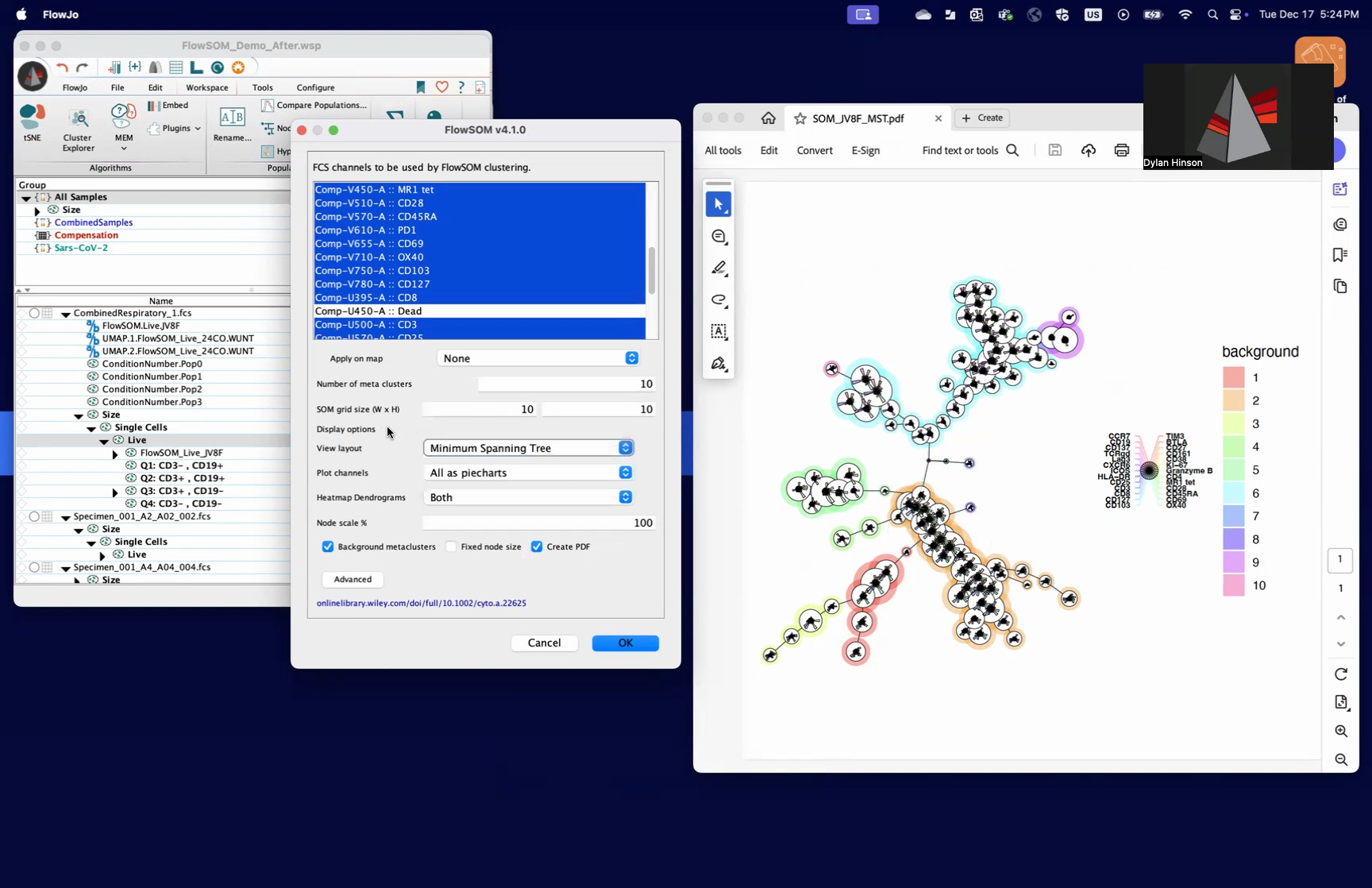Click the FlowJo bookmark ribbon icon
Viewport: 1372px width, 888px height.
(x=421, y=87)
